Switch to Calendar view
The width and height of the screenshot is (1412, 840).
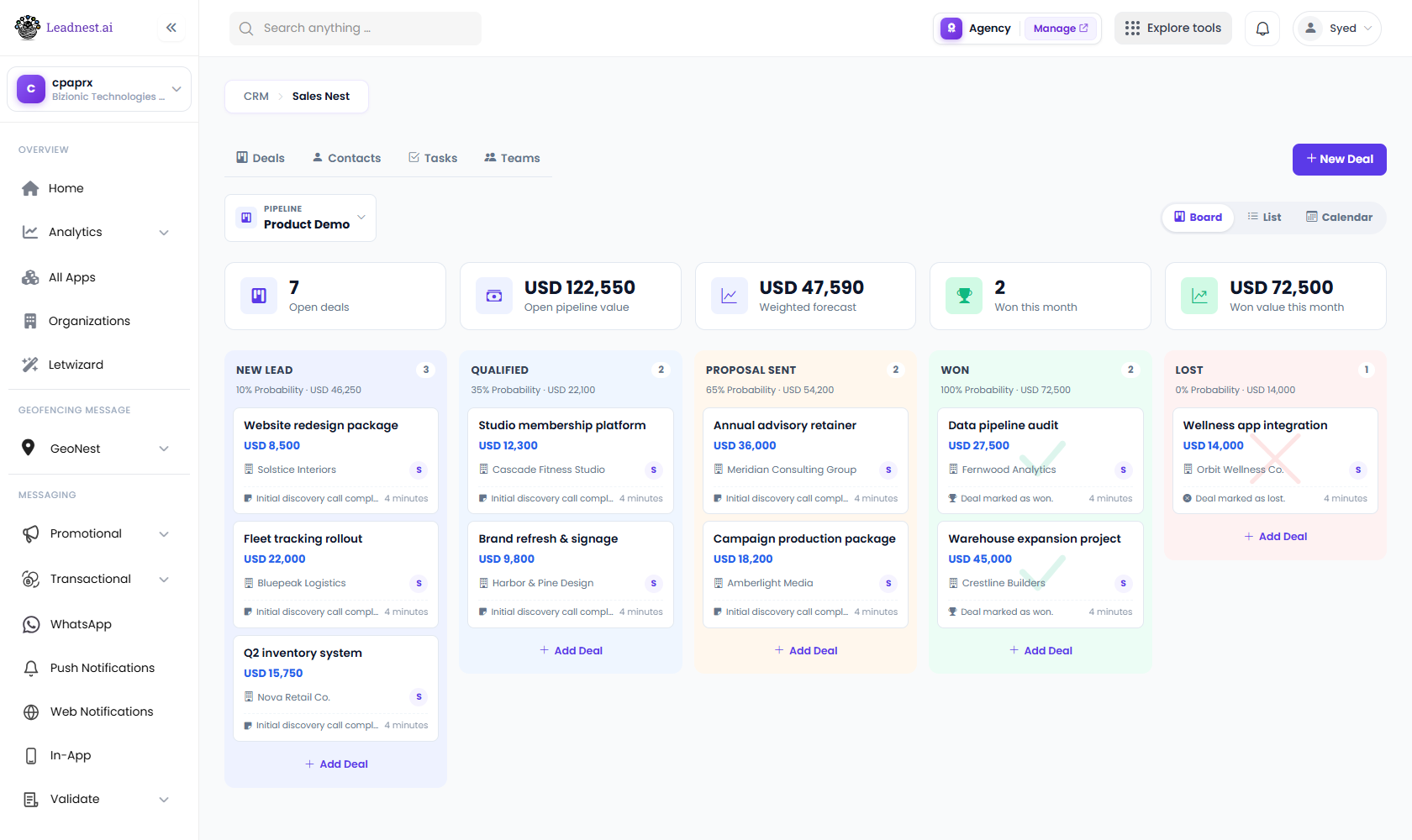coord(1339,217)
